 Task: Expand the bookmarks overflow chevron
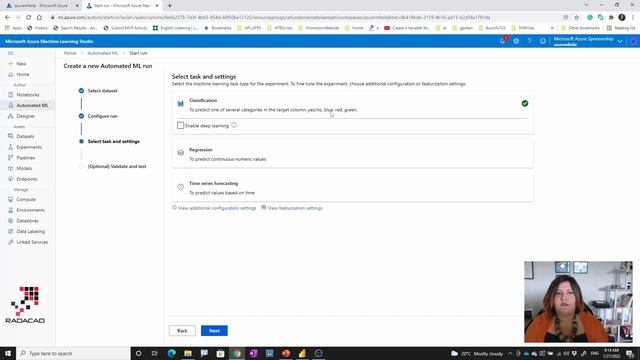(x=552, y=28)
